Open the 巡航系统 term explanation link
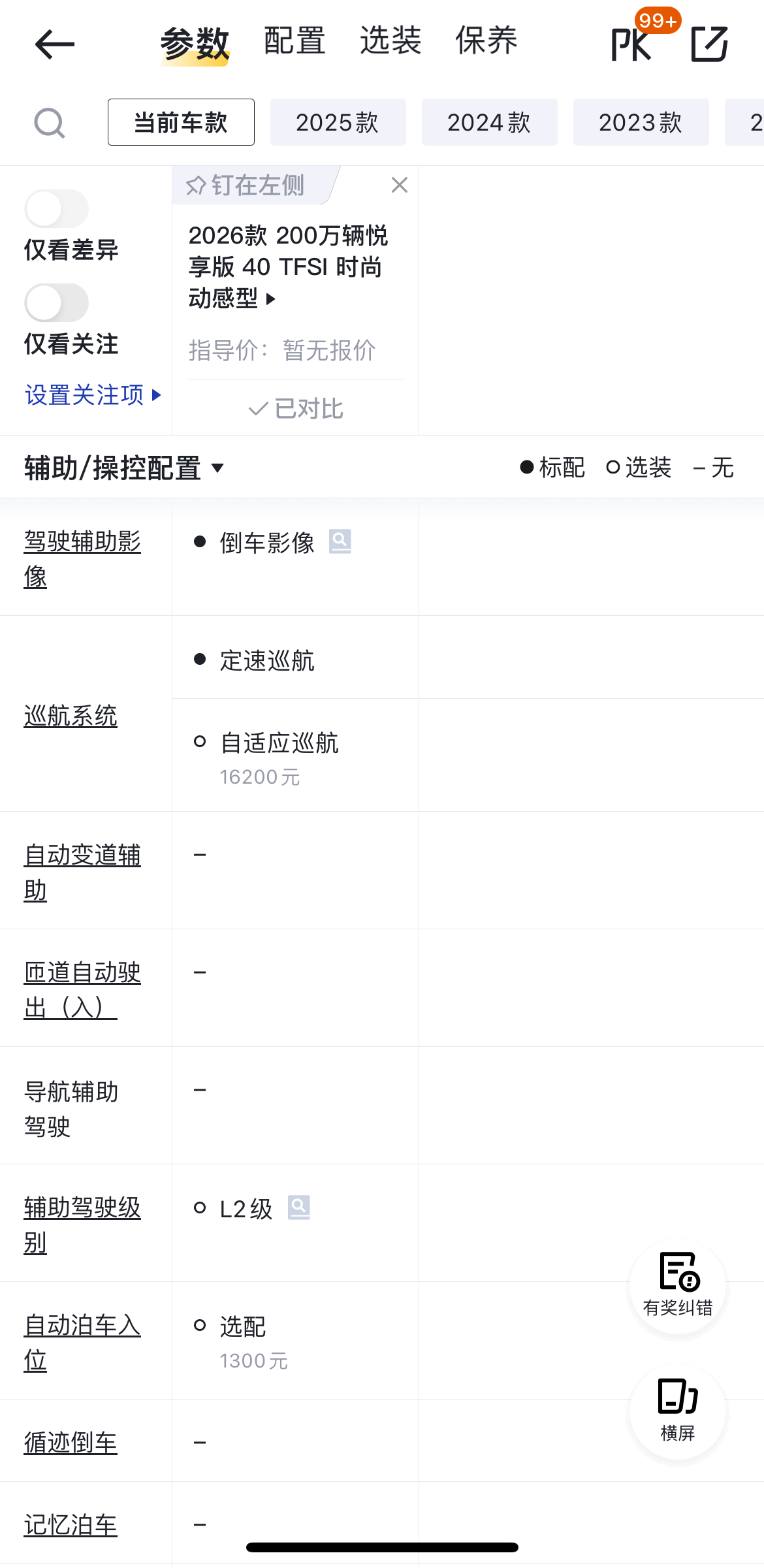Screen dimensions: 764x1568 point(71,716)
